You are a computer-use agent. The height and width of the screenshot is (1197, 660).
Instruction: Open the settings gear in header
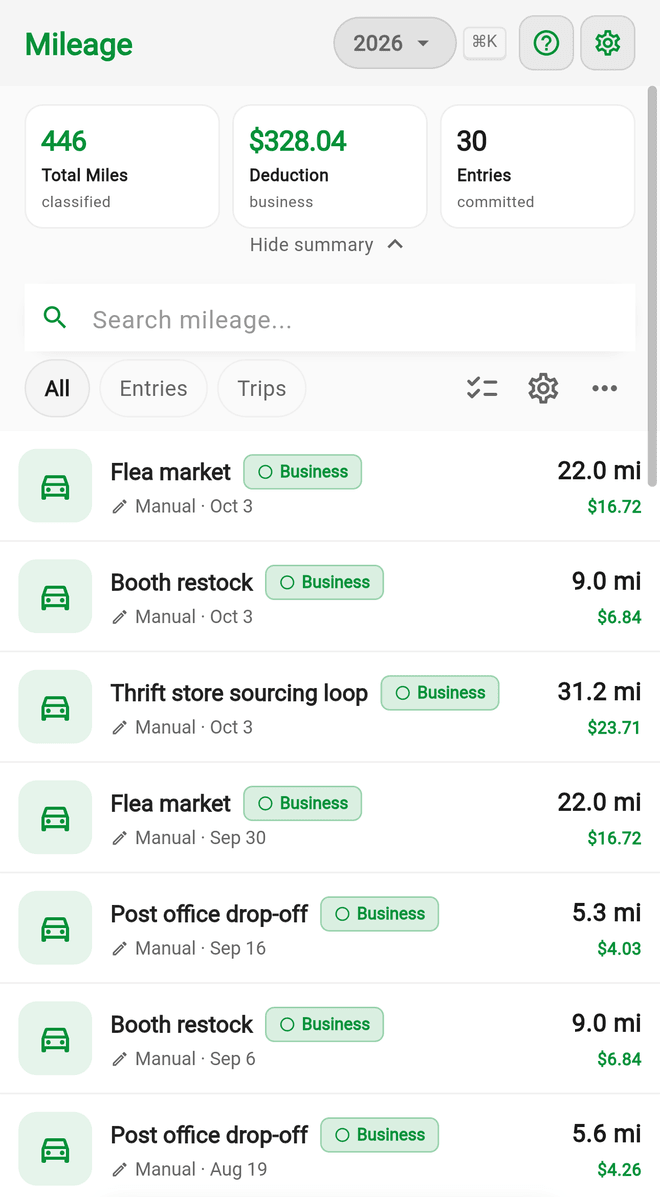point(607,43)
